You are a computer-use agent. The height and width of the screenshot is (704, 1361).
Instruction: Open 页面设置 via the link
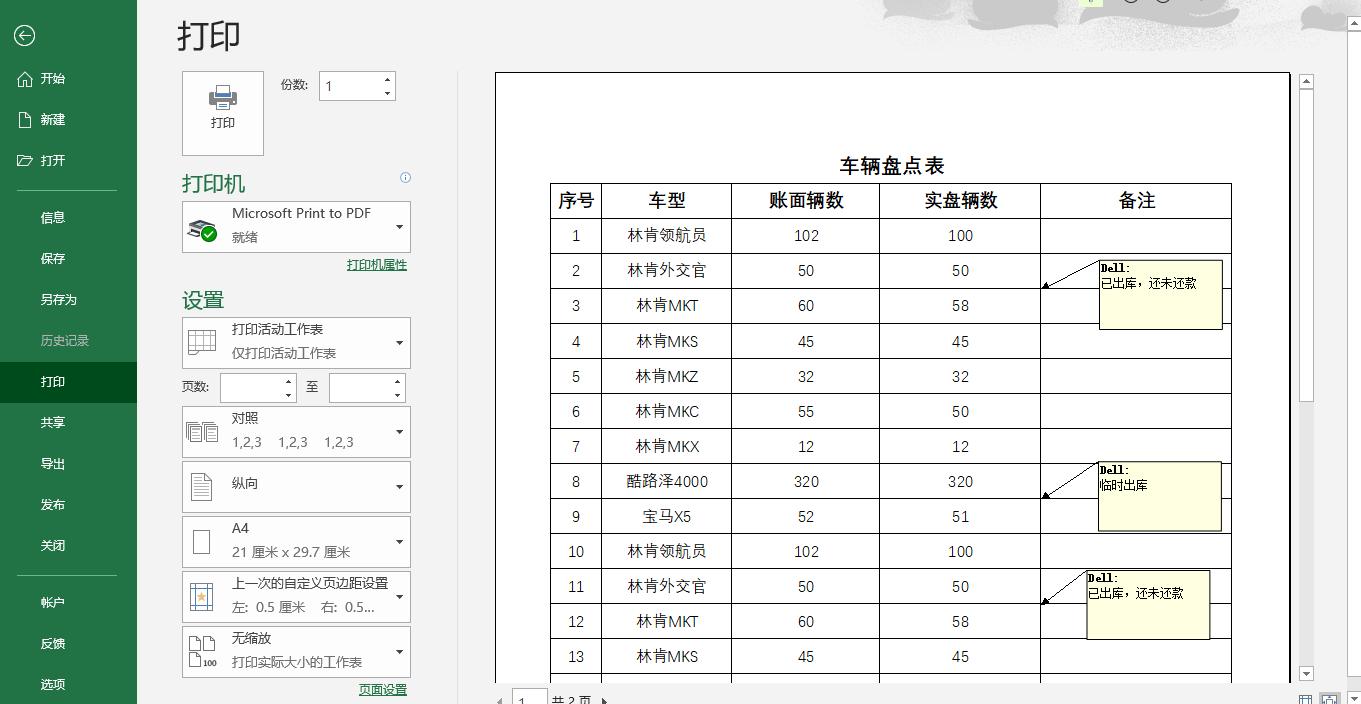click(x=380, y=689)
